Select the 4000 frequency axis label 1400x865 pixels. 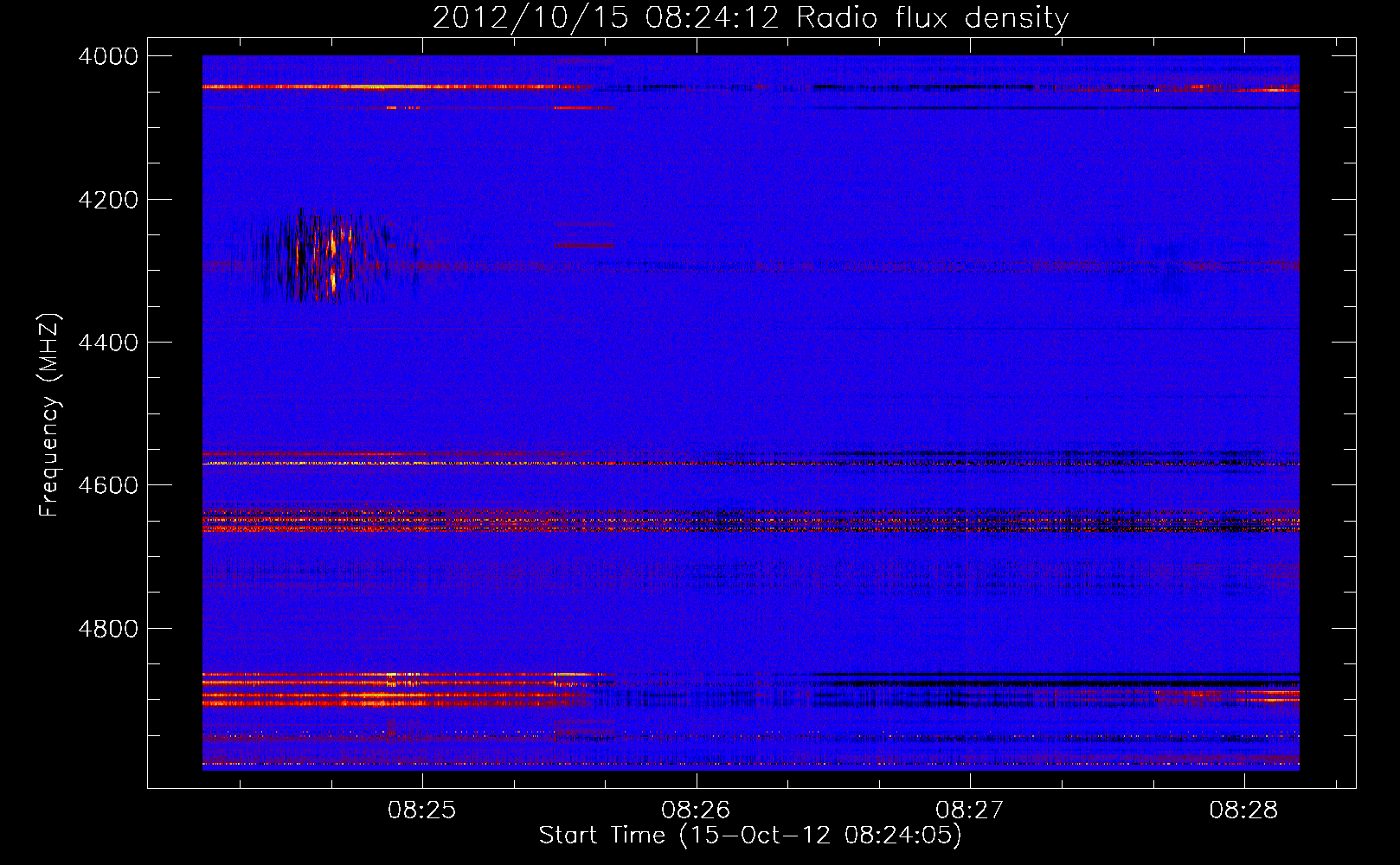(x=108, y=56)
